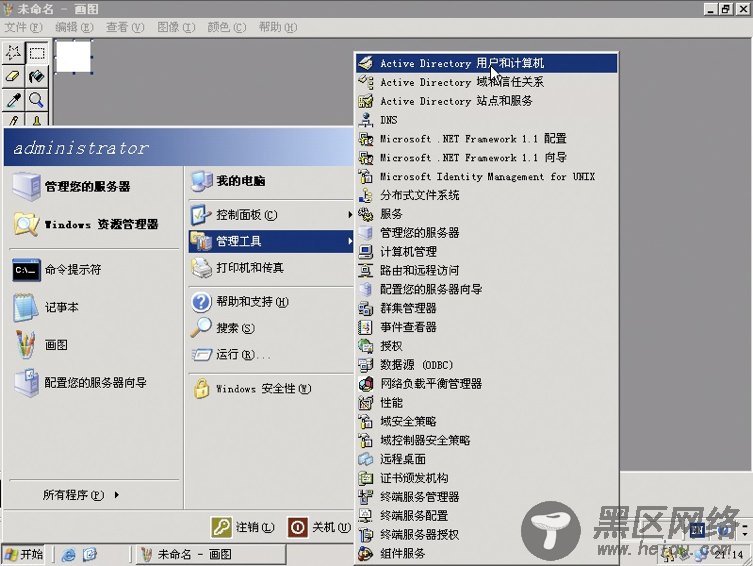Open 搜索 from Start menu

(x=271, y=328)
